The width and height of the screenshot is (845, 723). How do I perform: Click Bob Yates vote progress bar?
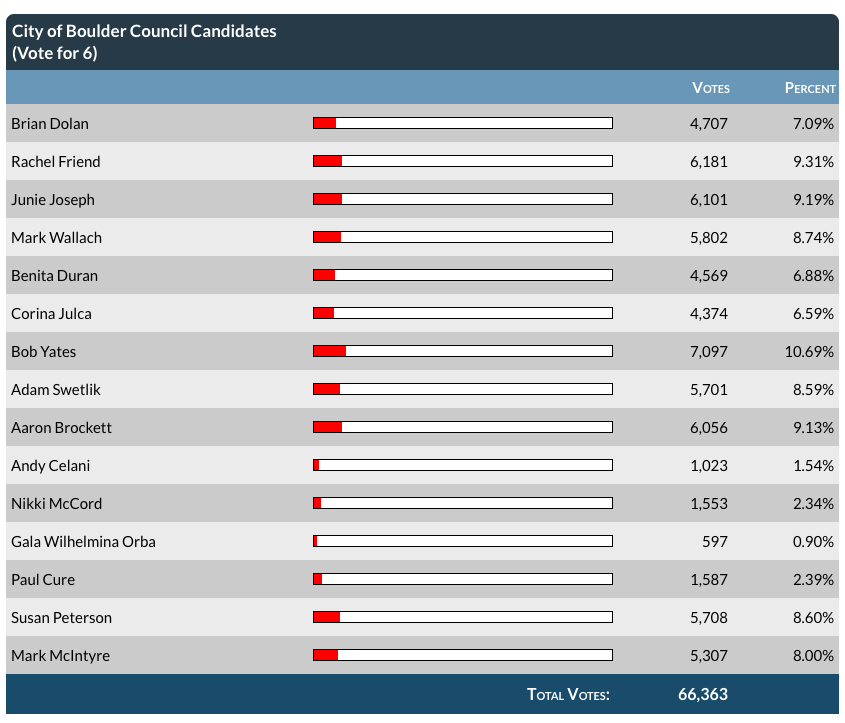click(462, 351)
